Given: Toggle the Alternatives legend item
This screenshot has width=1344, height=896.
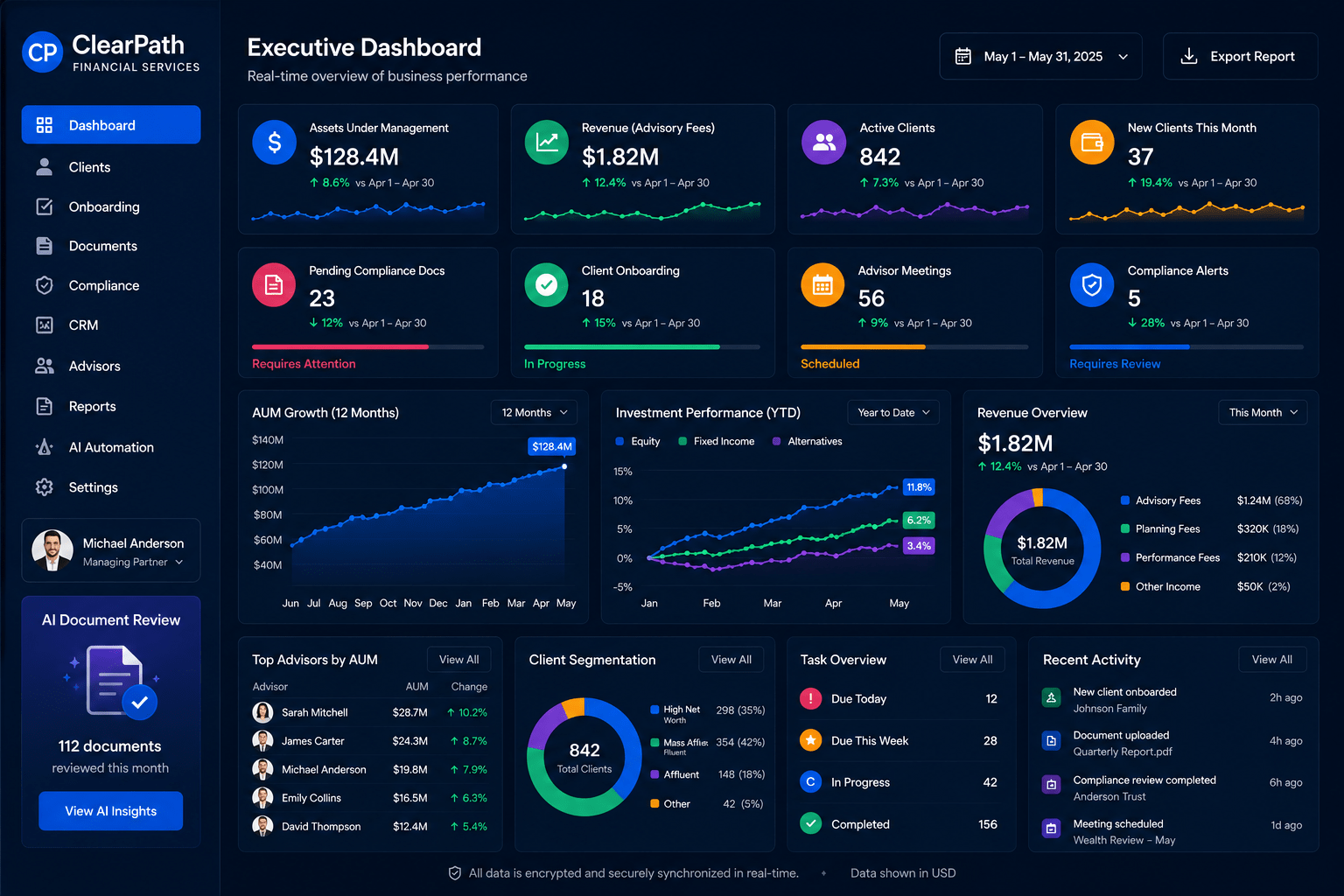Looking at the screenshot, I should click(x=807, y=441).
